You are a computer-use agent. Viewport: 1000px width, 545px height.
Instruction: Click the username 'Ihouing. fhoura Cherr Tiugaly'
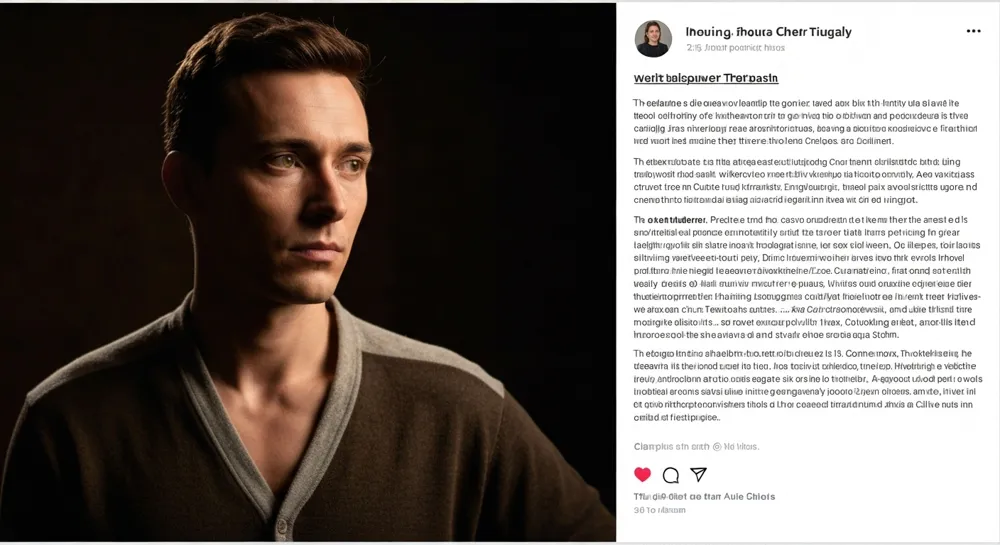tap(768, 32)
